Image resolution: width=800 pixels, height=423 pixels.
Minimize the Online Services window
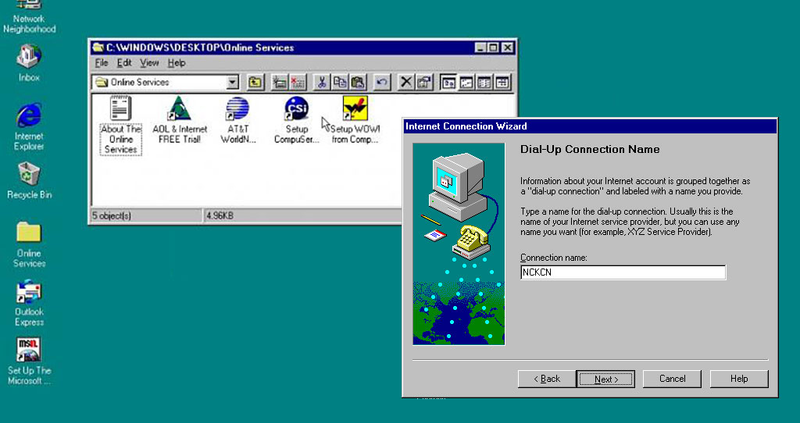481,48
